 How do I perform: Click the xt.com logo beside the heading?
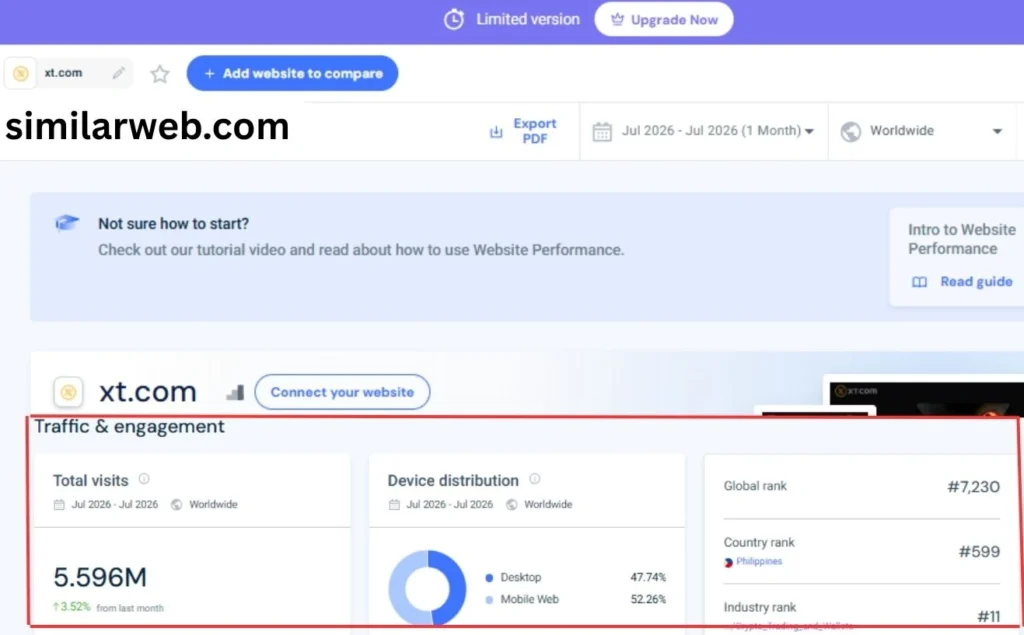(x=68, y=392)
